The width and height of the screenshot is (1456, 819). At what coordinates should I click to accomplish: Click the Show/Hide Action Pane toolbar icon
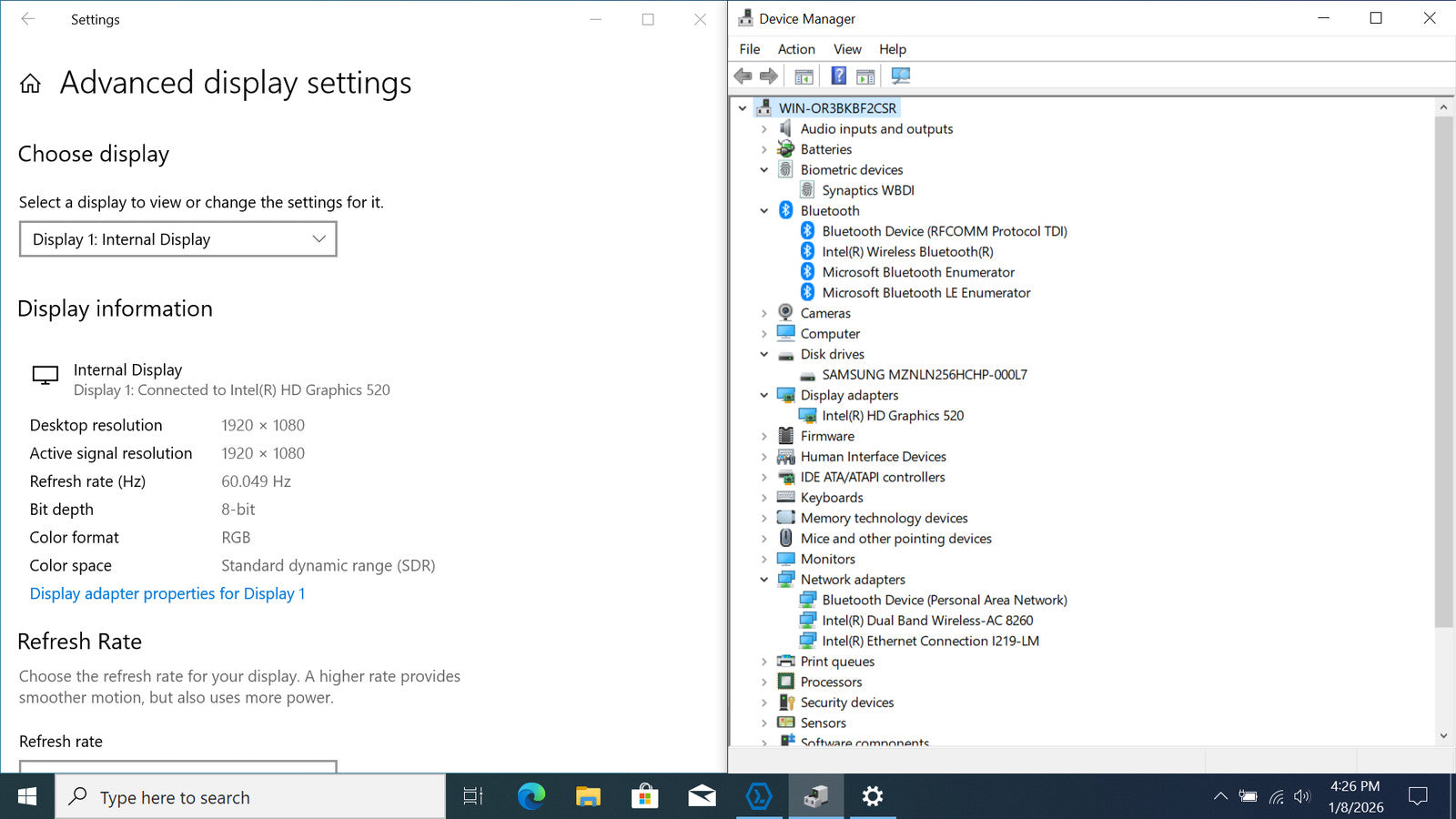[865, 76]
